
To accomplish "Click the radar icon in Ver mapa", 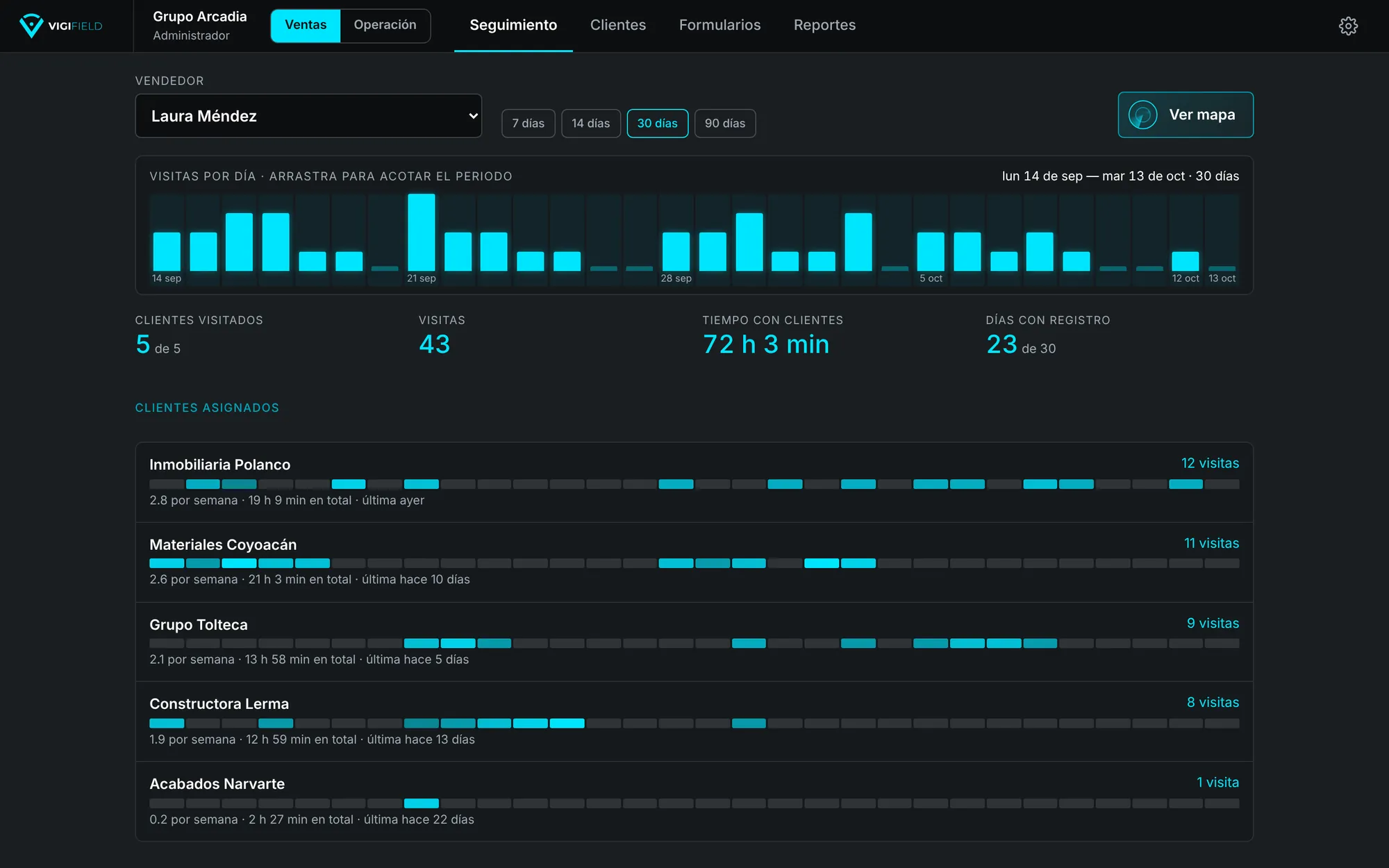I will (1142, 115).
